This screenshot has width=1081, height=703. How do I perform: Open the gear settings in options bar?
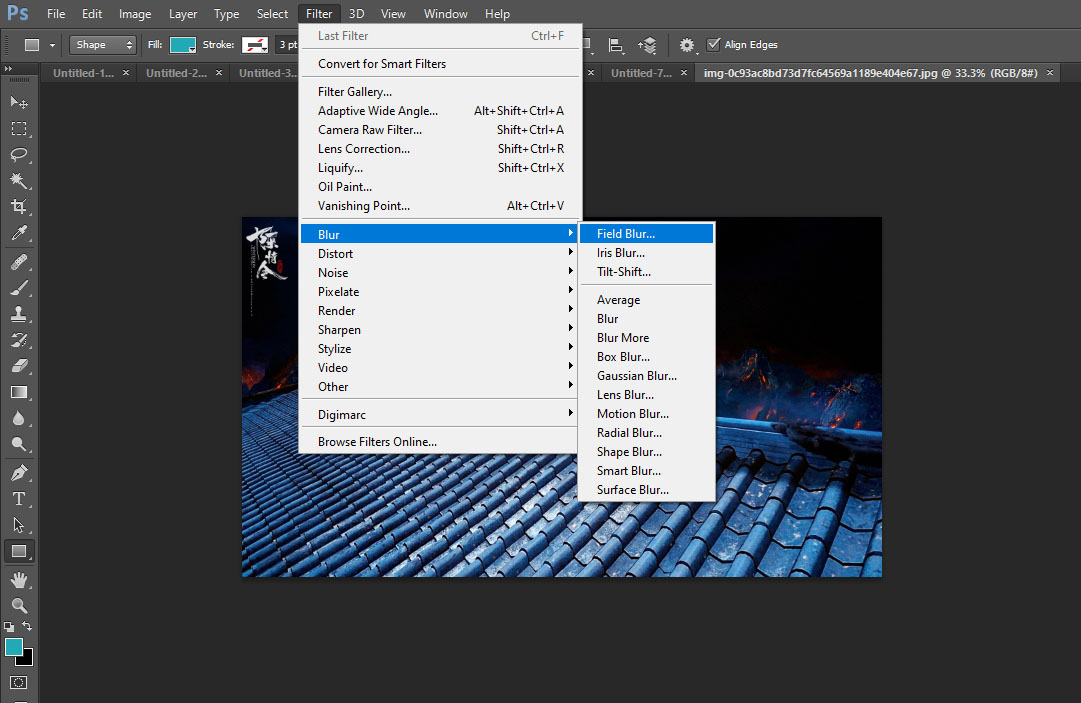686,45
